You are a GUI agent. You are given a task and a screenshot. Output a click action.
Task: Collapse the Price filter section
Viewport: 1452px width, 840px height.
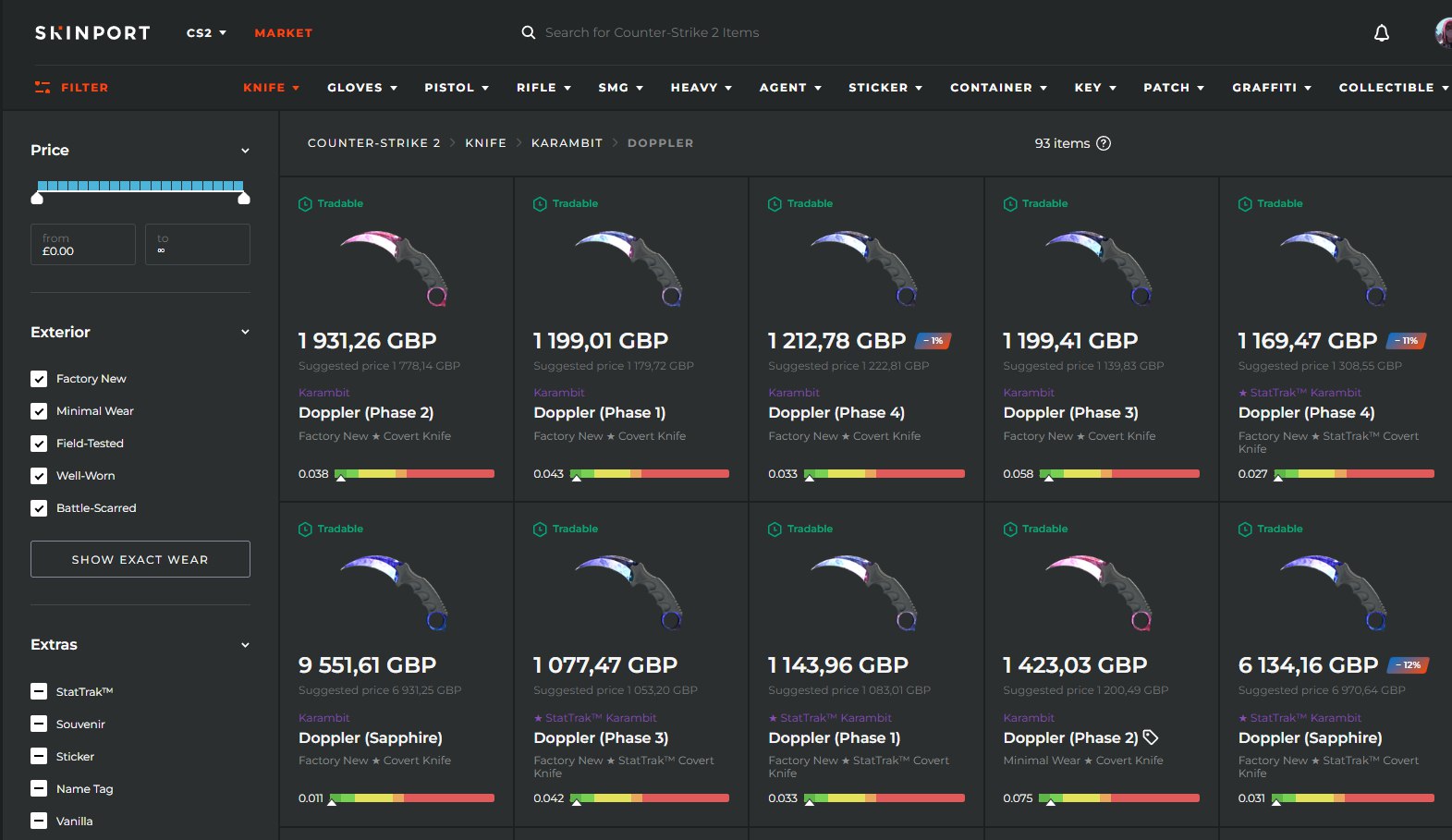click(x=245, y=151)
